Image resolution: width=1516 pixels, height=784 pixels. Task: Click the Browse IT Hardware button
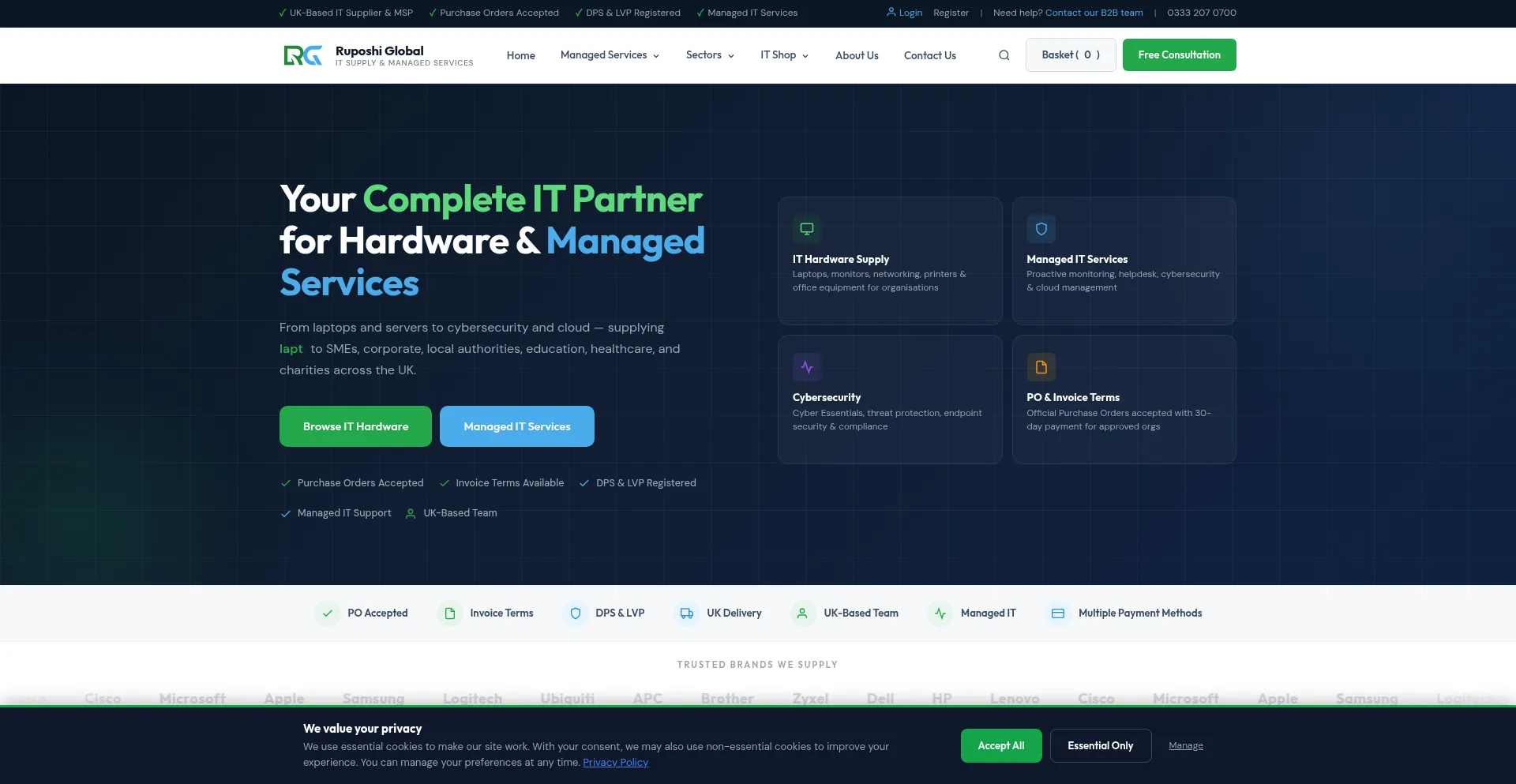[355, 426]
